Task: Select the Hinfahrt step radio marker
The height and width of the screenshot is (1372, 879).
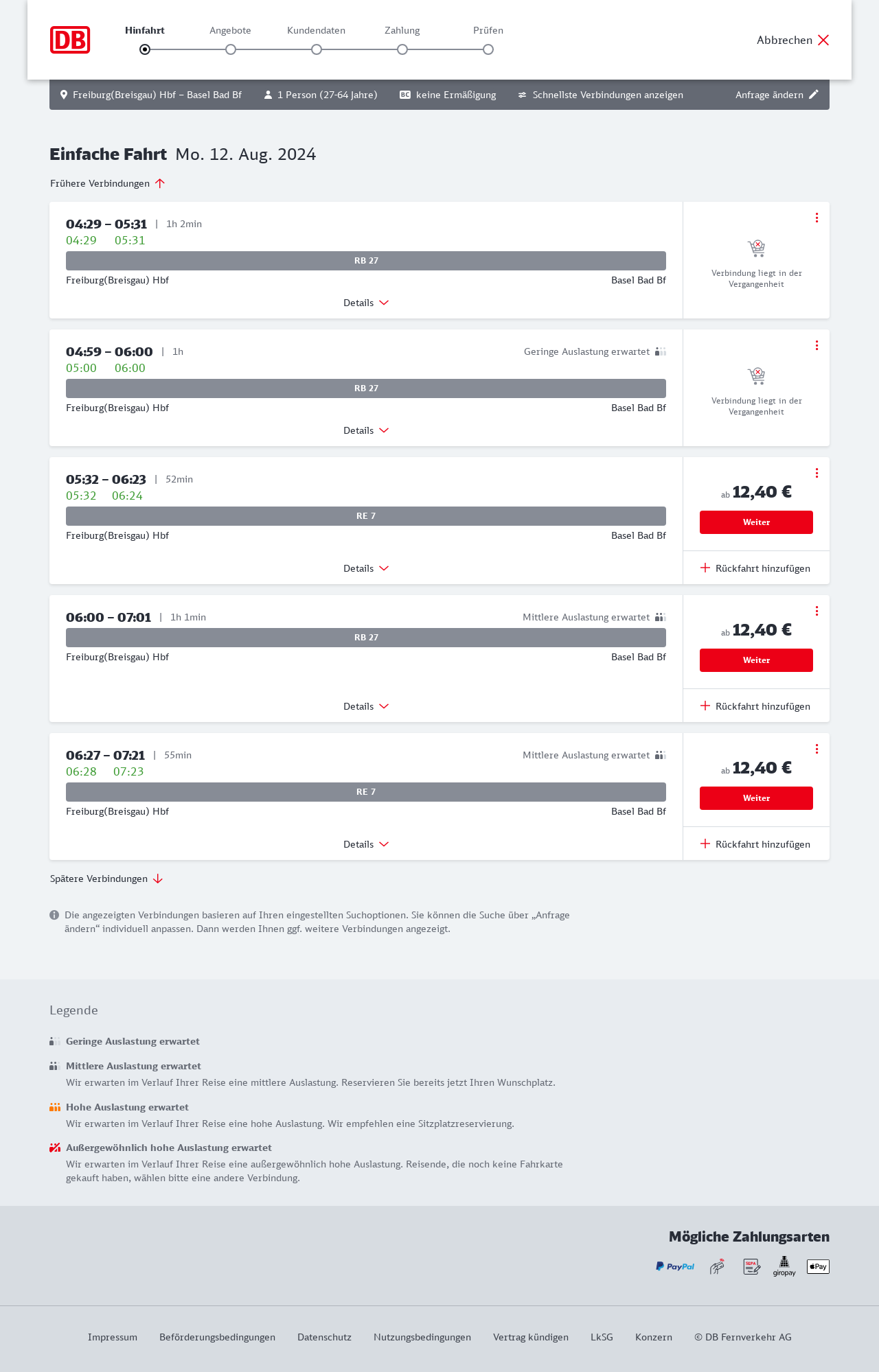Action: click(x=145, y=49)
